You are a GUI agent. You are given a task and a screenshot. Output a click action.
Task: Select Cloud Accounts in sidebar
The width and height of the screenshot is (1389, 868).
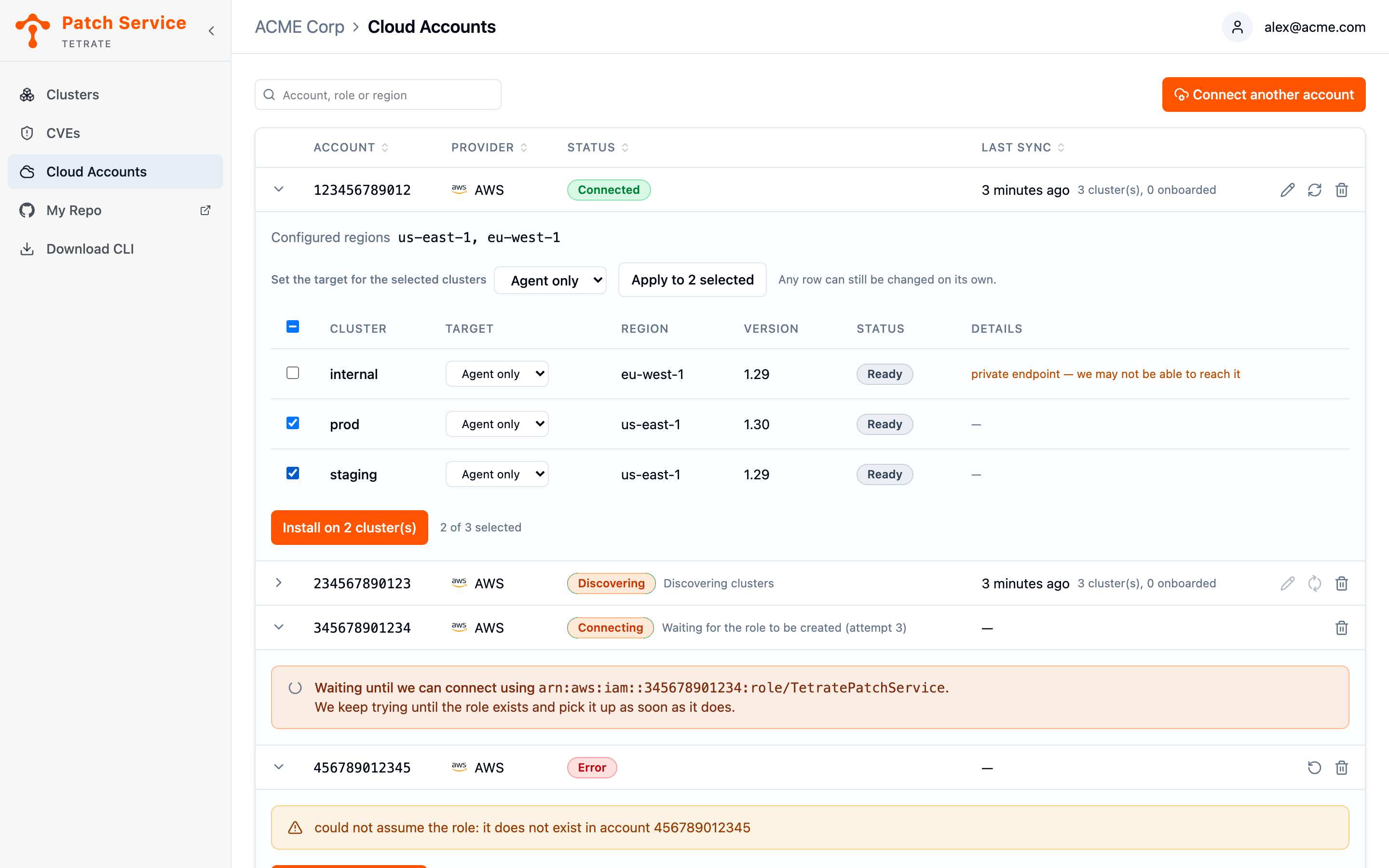tap(115, 172)
